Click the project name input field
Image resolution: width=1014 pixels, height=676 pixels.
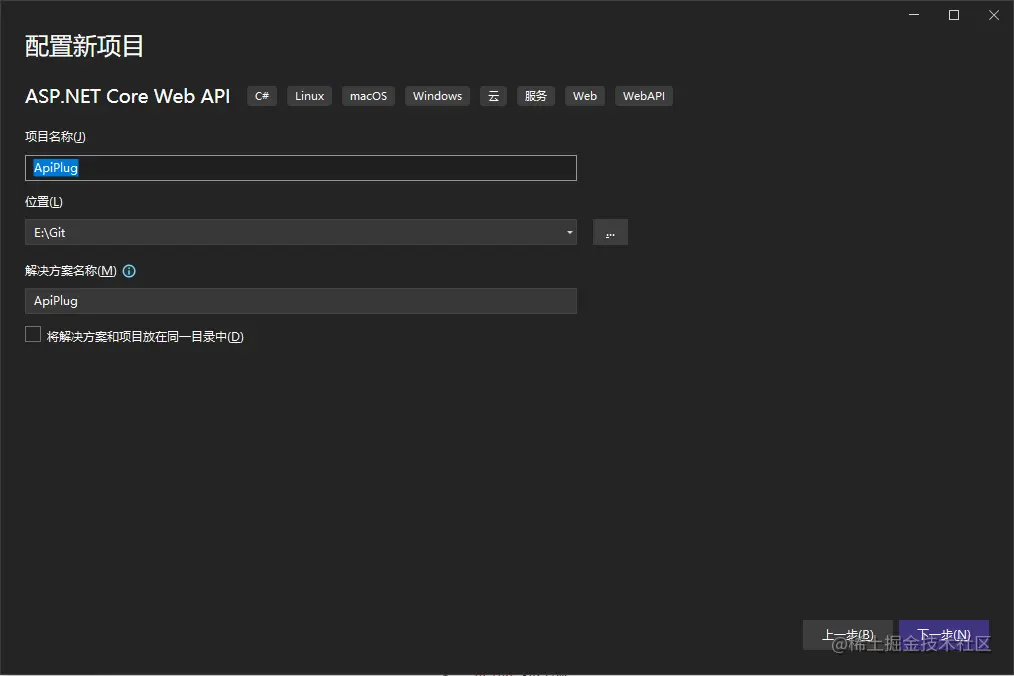pyautogui.click(x=301, y=168)
